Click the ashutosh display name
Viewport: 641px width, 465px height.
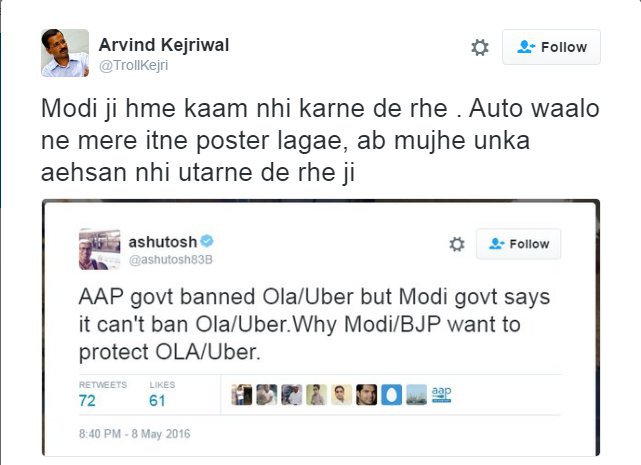pyautogui.click(x=163, y=242)
